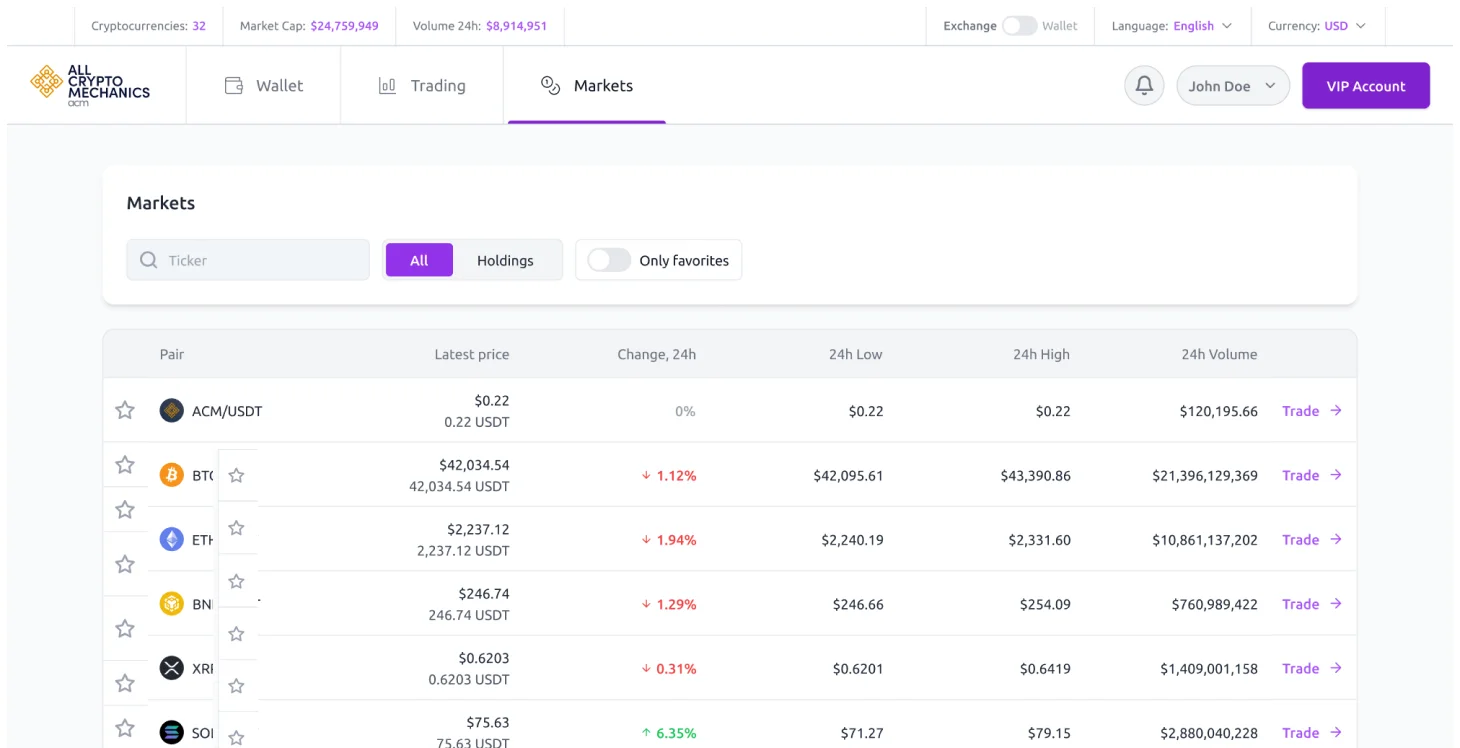Select the Holdings filter button
Image resolution: width=1460 pixels, height=748 pixels.
coord(507,259)
